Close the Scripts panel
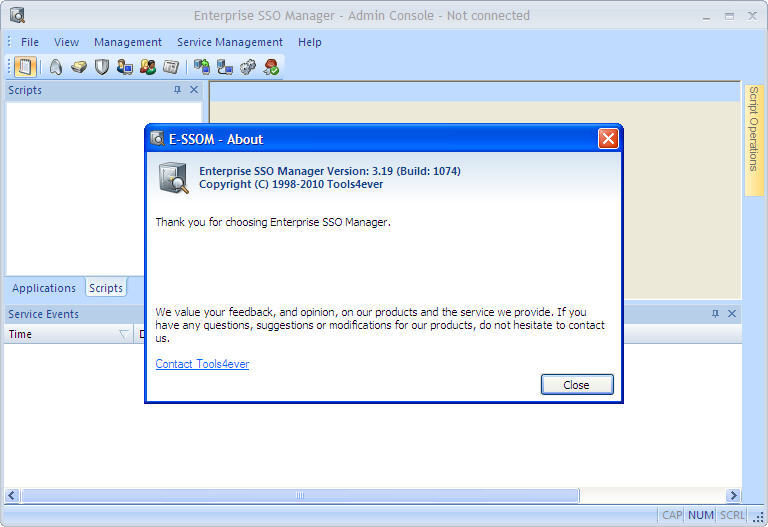This screenshot has width=768, height=527. pyautogui.click(x=194, y=90)
